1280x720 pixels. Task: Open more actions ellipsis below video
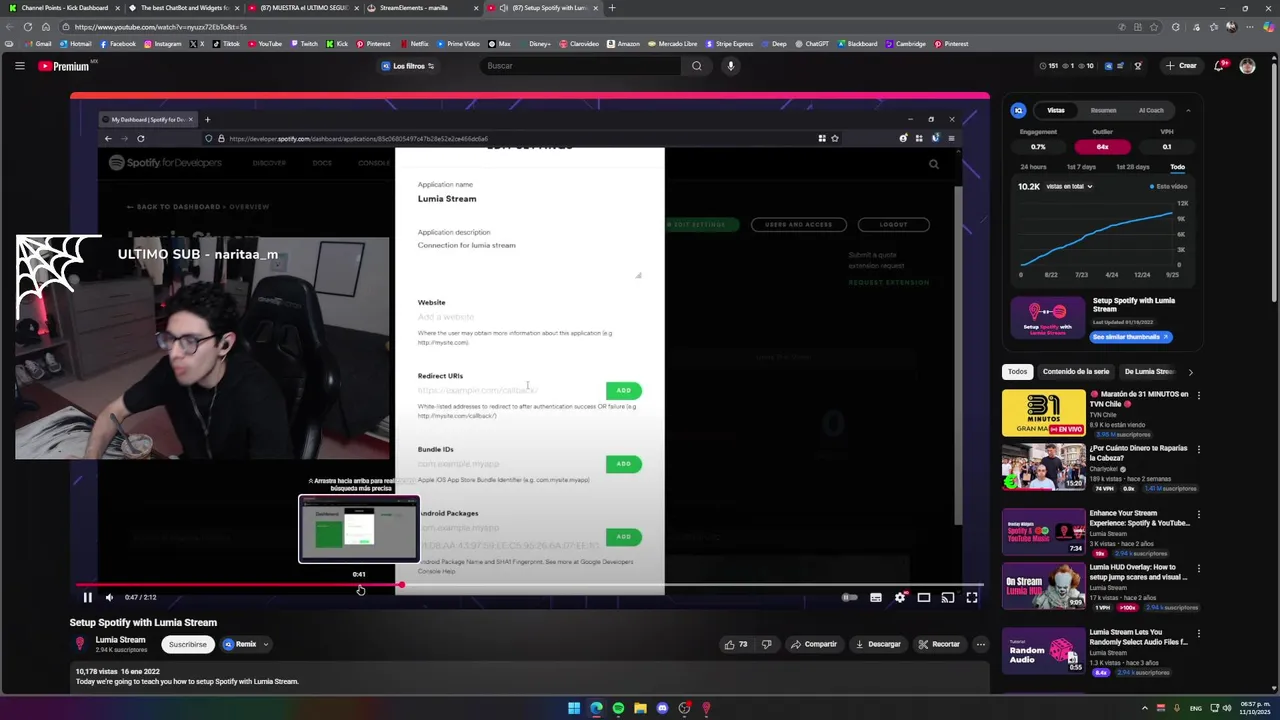(x=981, y=644)
